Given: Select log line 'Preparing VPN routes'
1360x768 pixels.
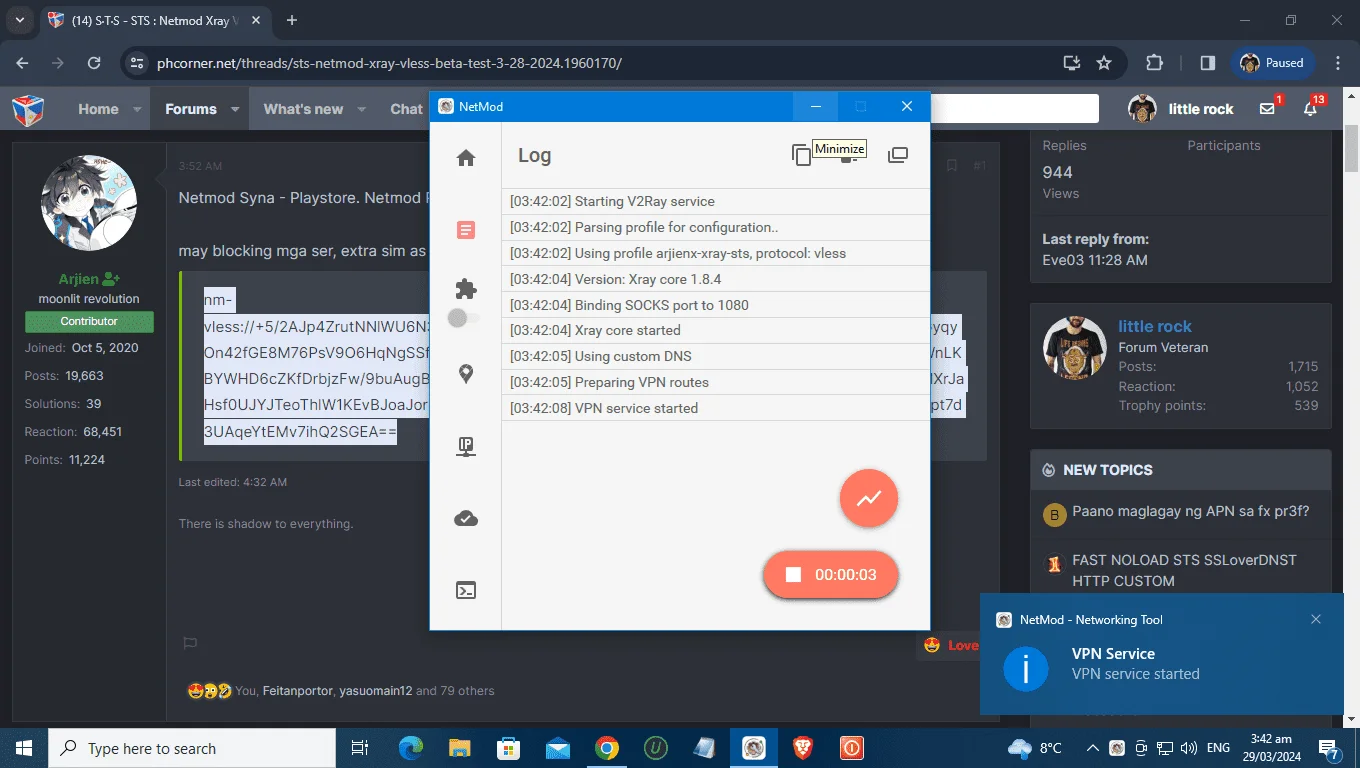Looking at the screenshot, I should click(x=716, y=382).
